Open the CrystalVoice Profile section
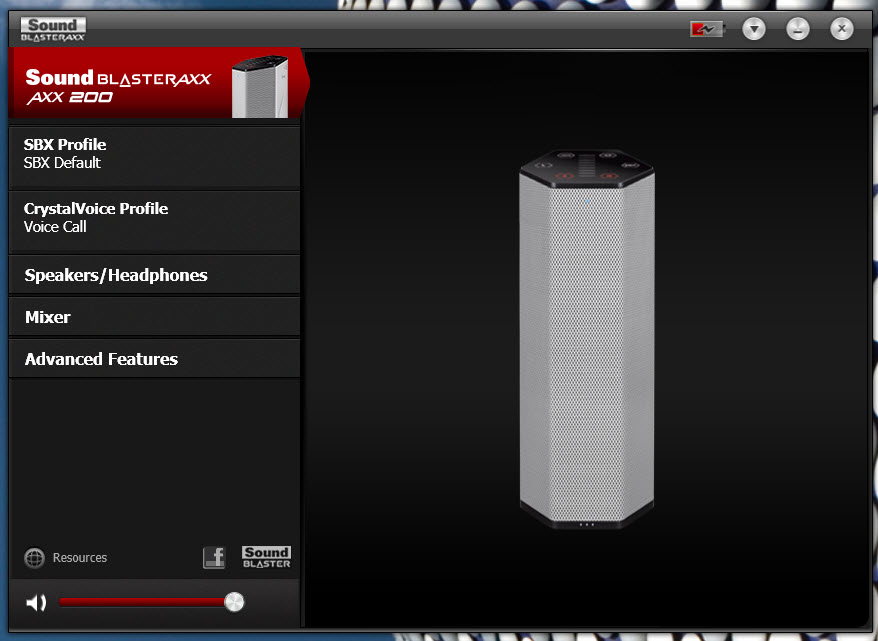 155,221
